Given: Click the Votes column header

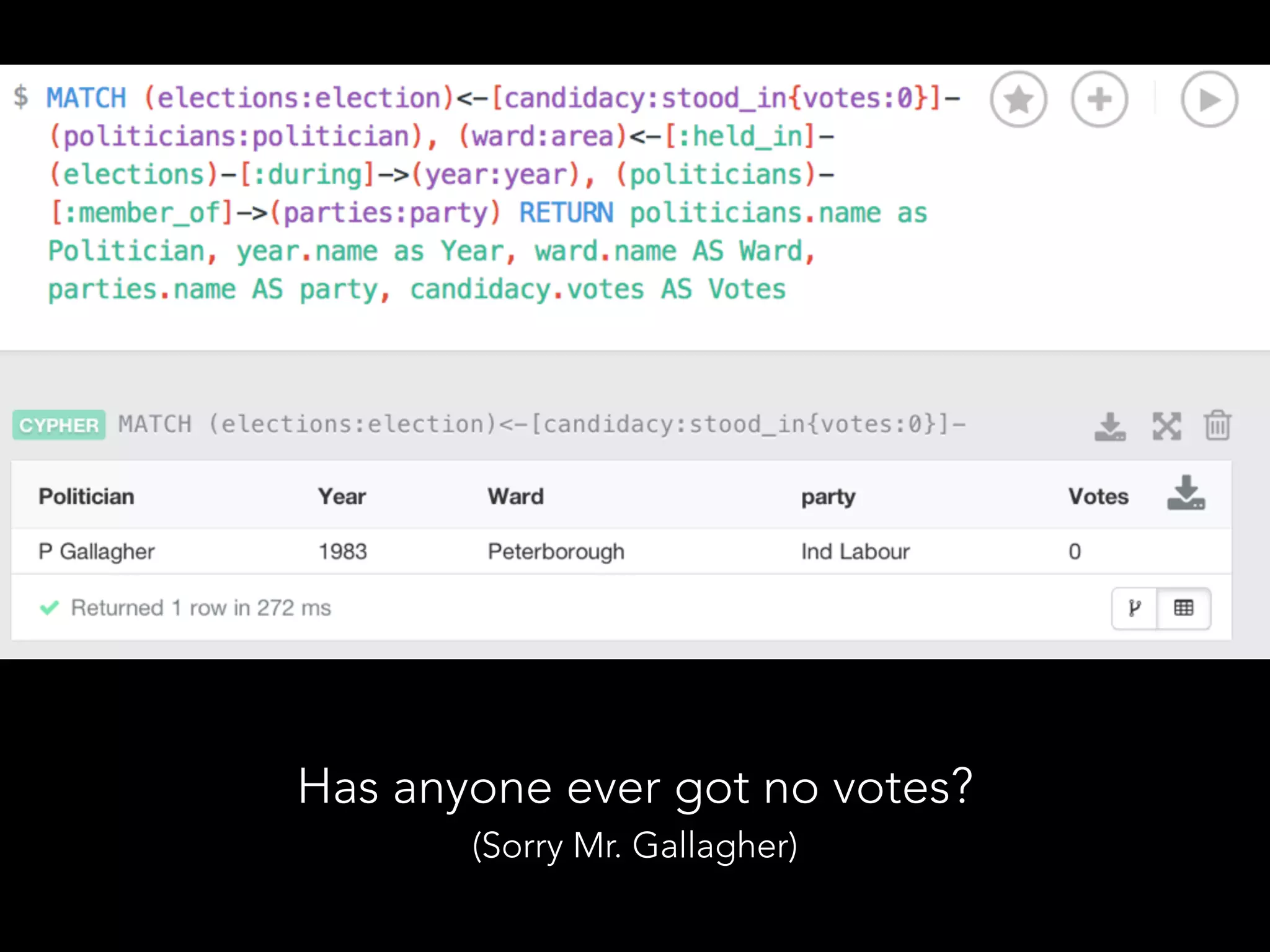Looking at the screenshot, I should coord(1098,496).
